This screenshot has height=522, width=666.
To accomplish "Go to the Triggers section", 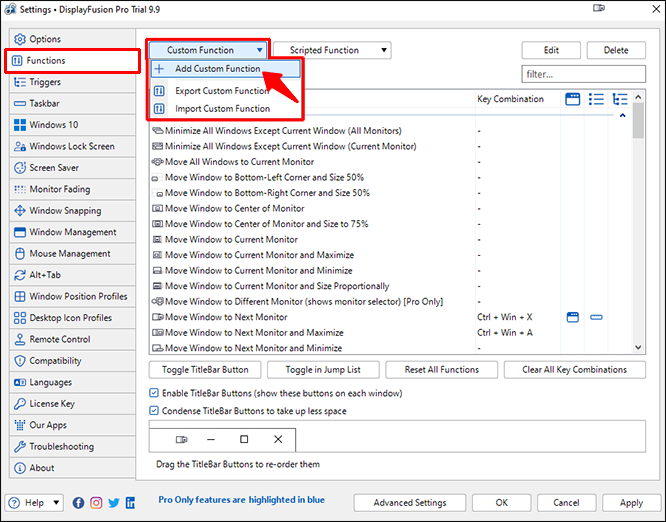I will (x=72, y=82).
